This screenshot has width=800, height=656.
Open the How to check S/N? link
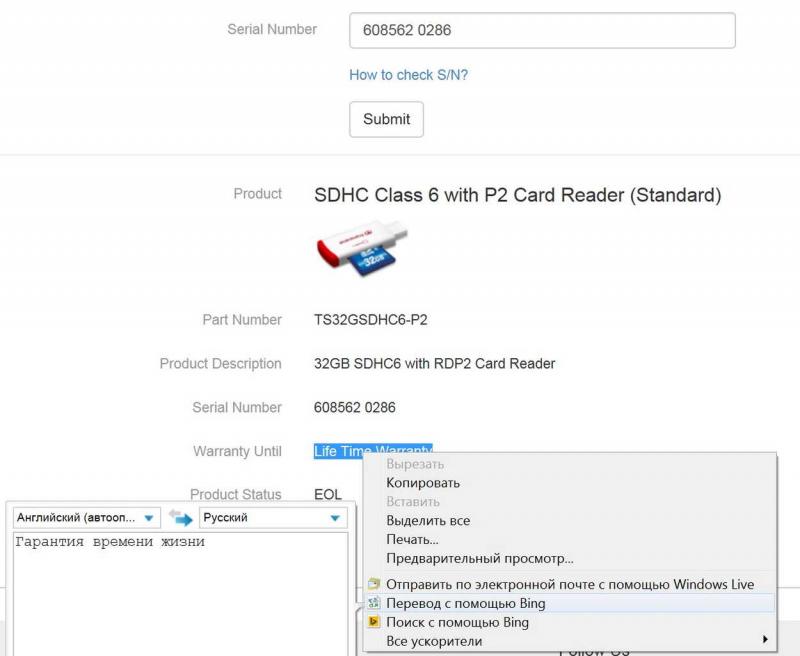pyautogui.click(x=408, y=75)
